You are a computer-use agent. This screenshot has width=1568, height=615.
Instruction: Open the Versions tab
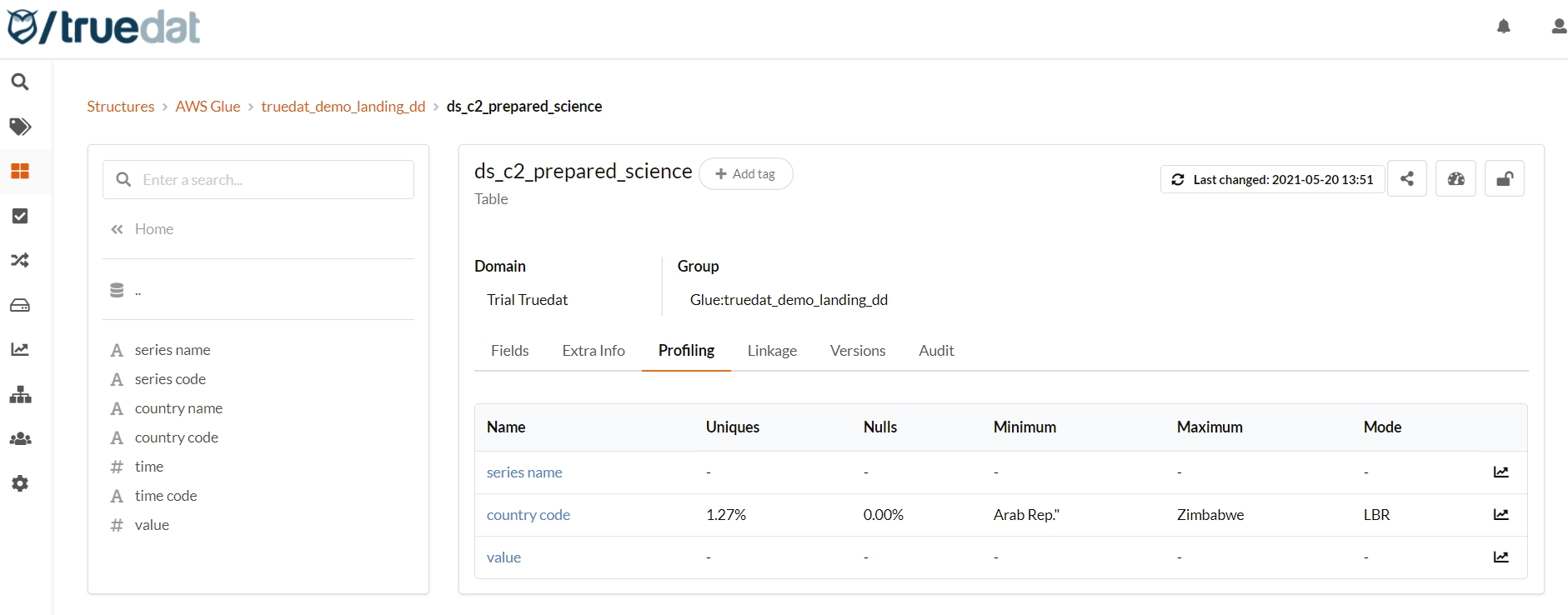point(857,351)
